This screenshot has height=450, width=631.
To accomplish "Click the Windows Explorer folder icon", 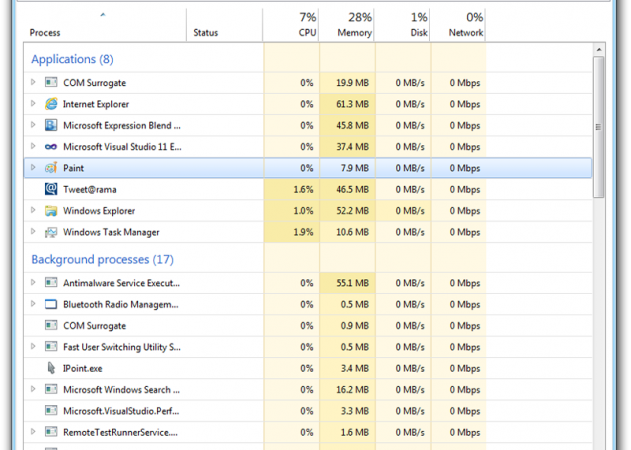I will [50, 211].
